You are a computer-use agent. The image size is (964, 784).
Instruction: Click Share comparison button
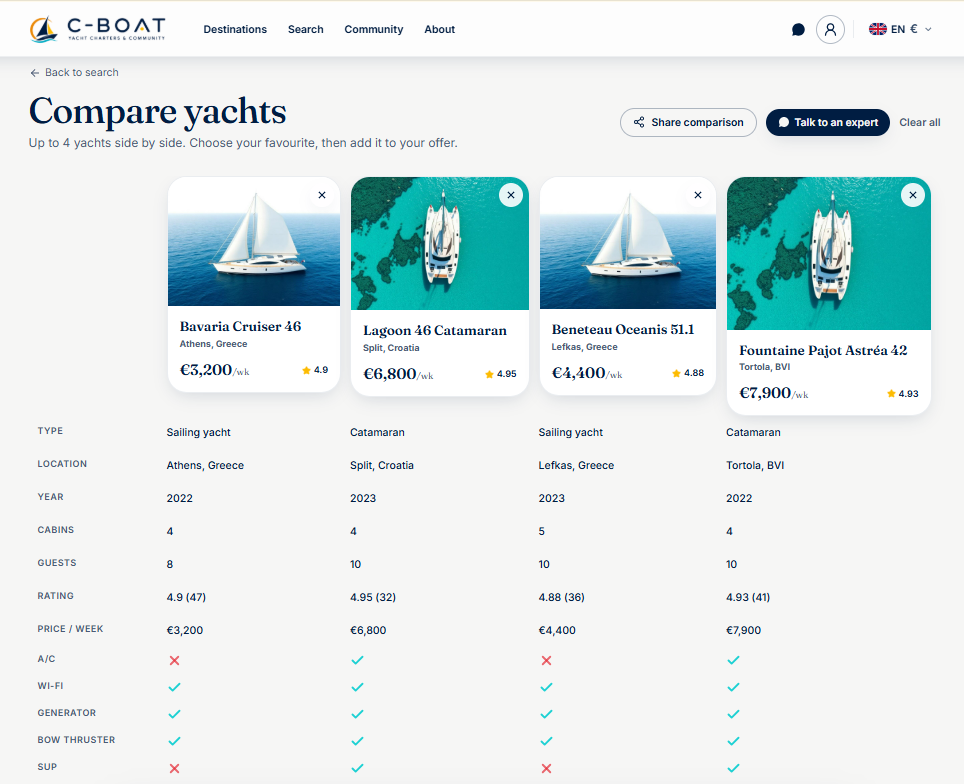[x=688, y=122]
